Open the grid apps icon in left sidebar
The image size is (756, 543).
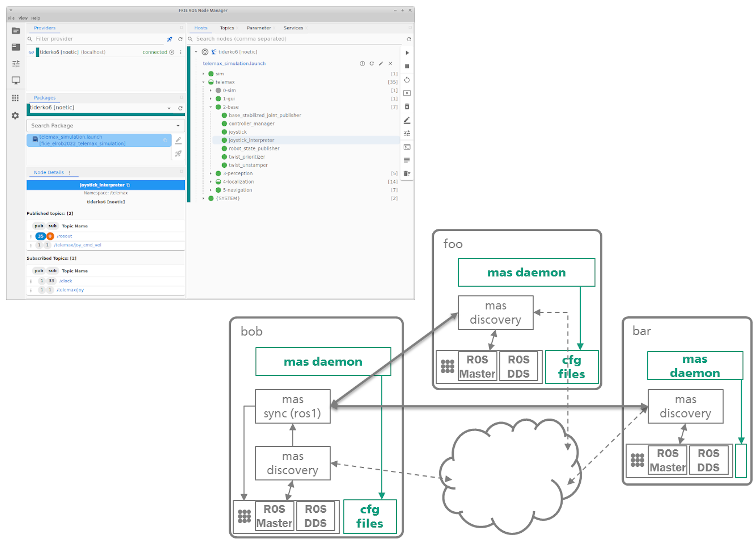(x=15, y=98)
